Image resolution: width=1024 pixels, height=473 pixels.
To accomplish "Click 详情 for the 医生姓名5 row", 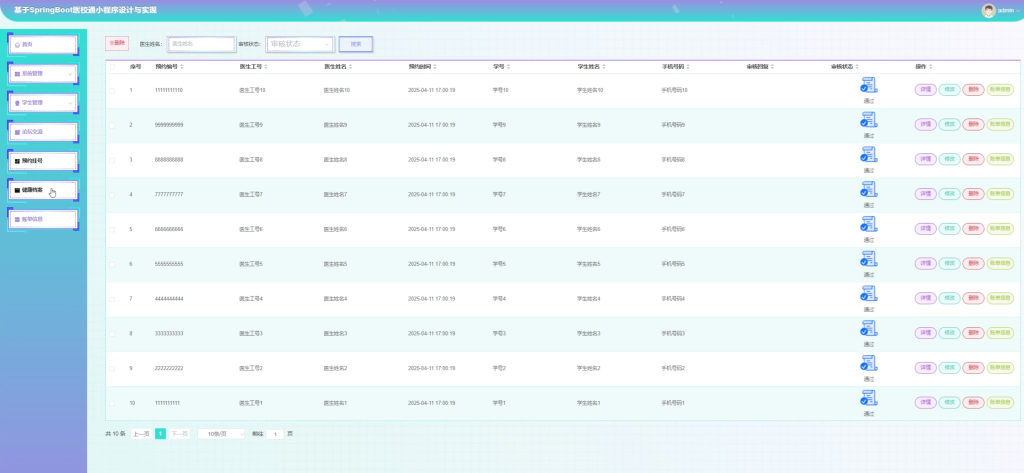I will pyautogui.click(x=925, y=263).
